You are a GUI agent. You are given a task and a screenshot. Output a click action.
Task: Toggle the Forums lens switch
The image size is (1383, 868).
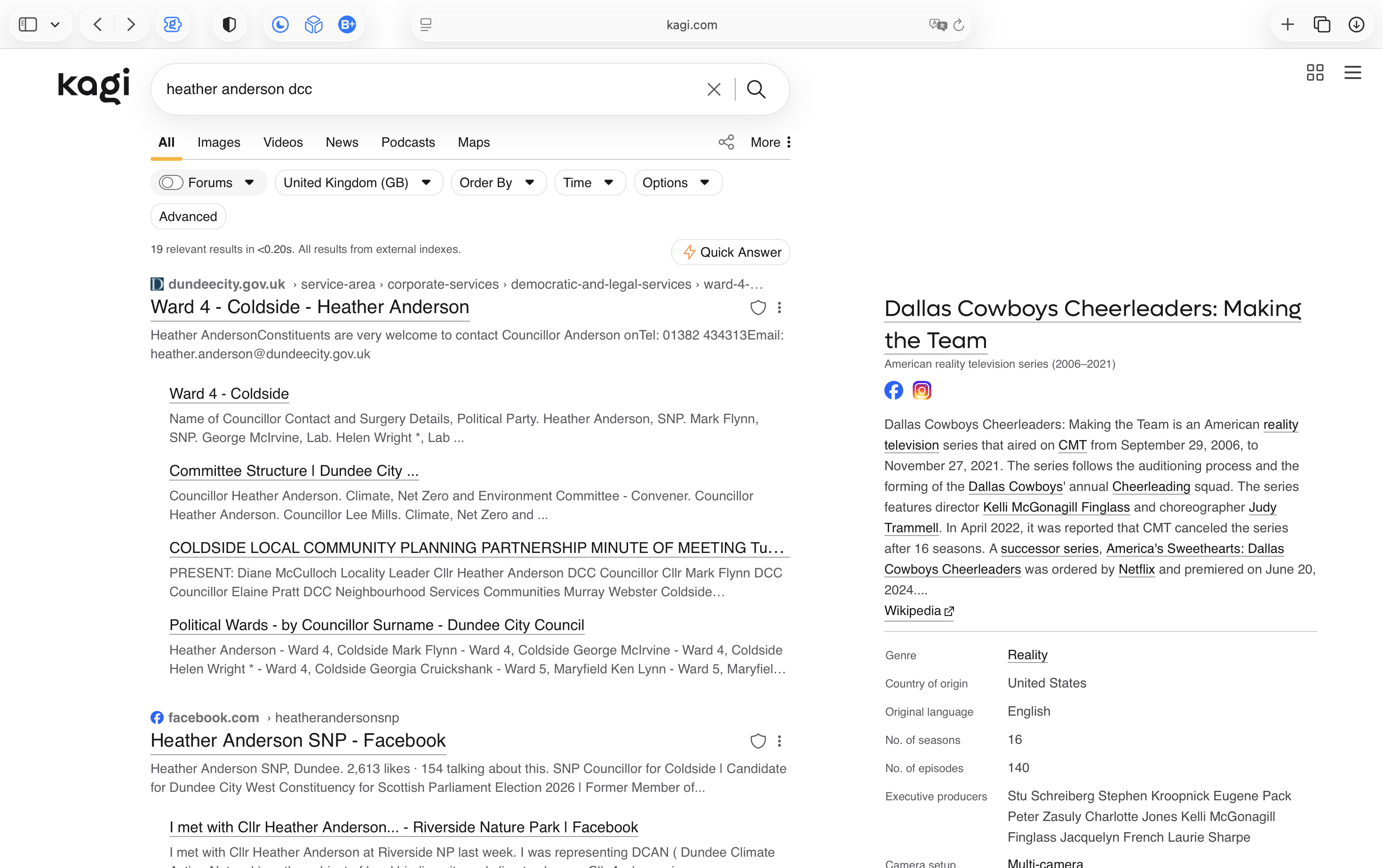click(171, 182)
